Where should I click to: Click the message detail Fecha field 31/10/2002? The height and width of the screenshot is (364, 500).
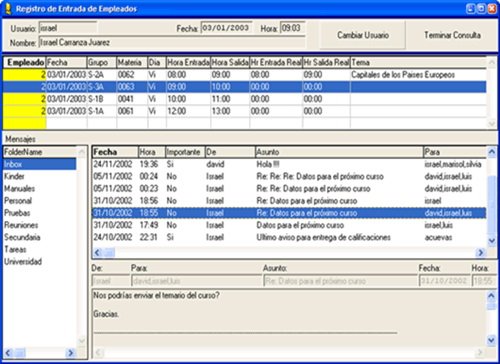coord(444,281)
